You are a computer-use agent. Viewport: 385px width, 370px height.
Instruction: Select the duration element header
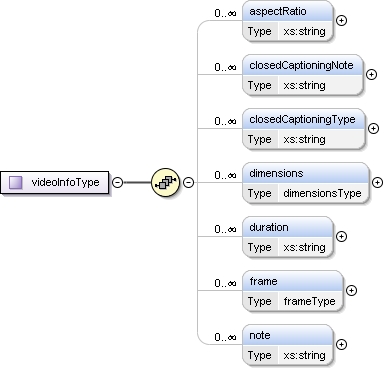click(288, 227)
